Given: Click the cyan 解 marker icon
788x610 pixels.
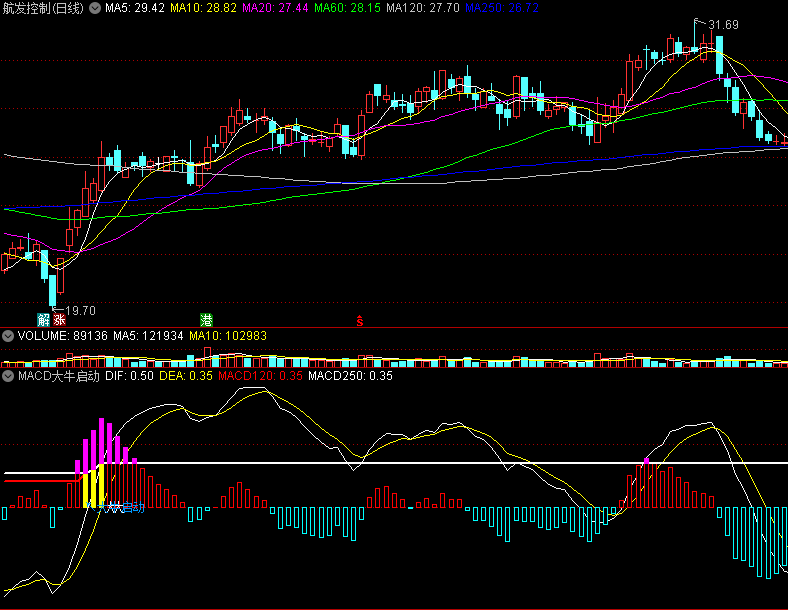Looking at the screenshot, I should pyautogui.click(x=44, y=320).
